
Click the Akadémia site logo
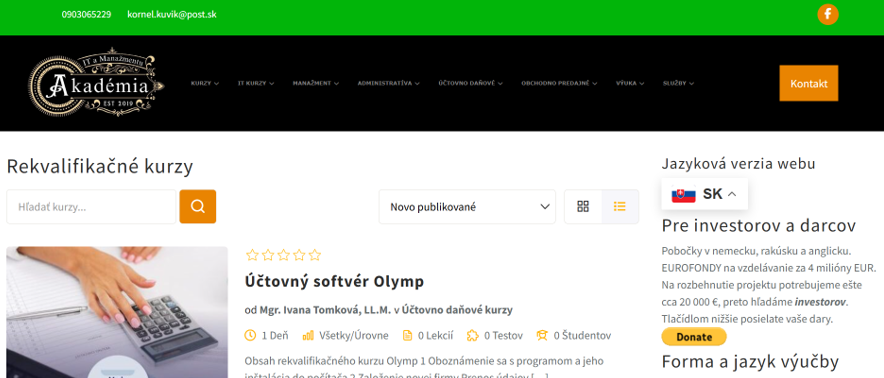click(96, 82)
